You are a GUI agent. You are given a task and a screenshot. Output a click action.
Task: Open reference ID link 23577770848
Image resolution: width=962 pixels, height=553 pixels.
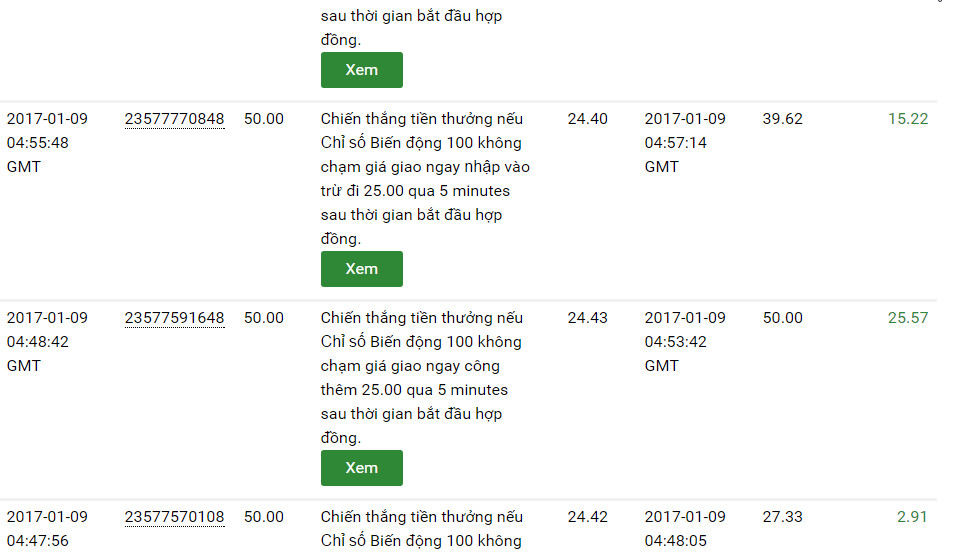(x=174, y=119)
